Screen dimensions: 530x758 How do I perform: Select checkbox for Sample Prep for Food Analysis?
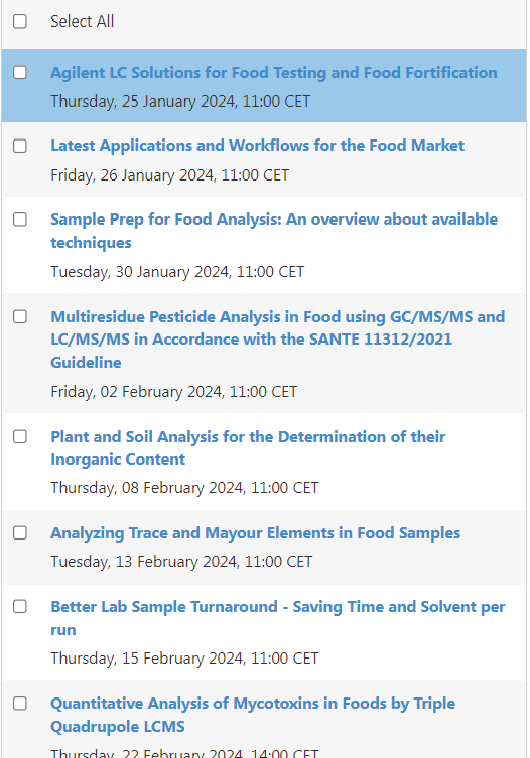pyautogui.click(x=20, y=219)
